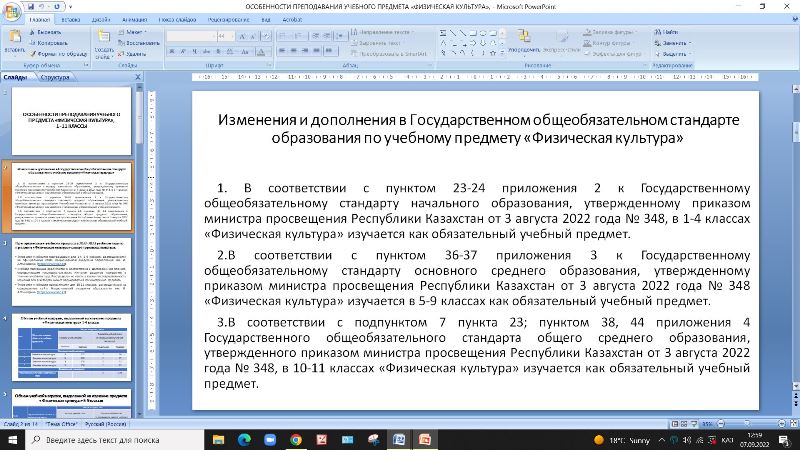Open Arrange (Упорядочить) menu
This screenshot has height=450, width=800.
click(x=524, y=41)
